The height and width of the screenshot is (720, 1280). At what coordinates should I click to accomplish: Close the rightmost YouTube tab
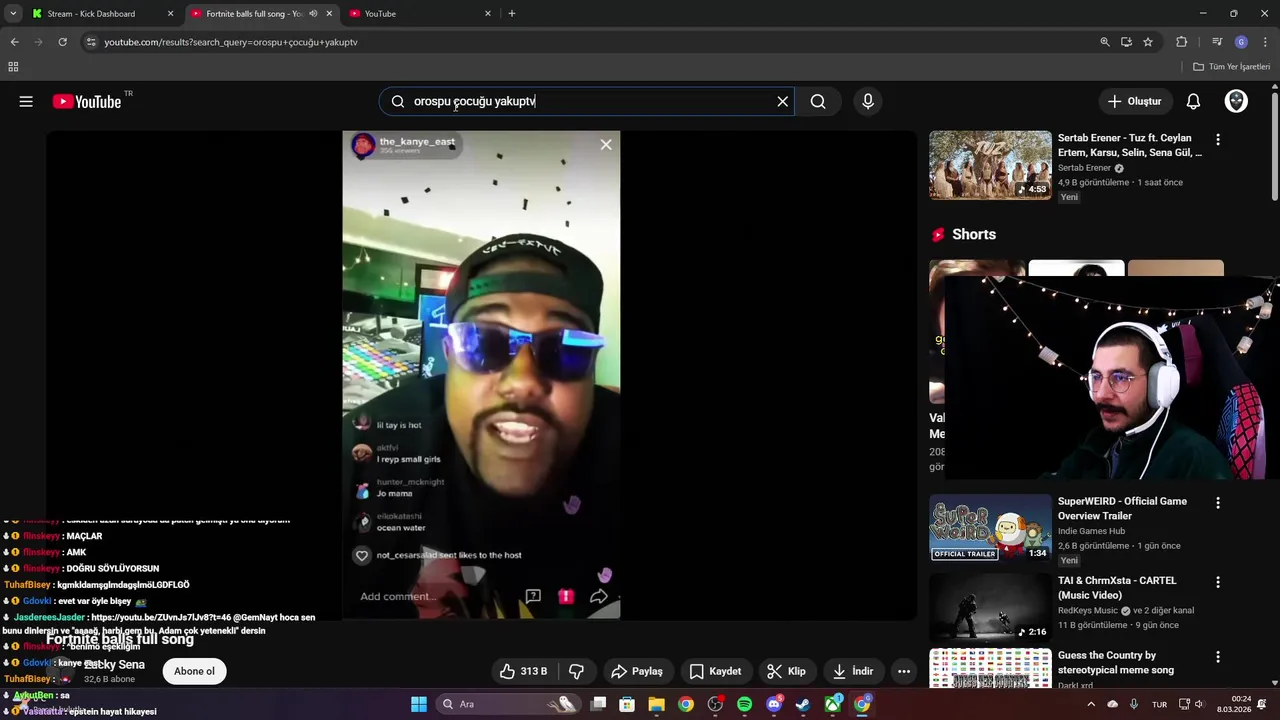(488, 14)
